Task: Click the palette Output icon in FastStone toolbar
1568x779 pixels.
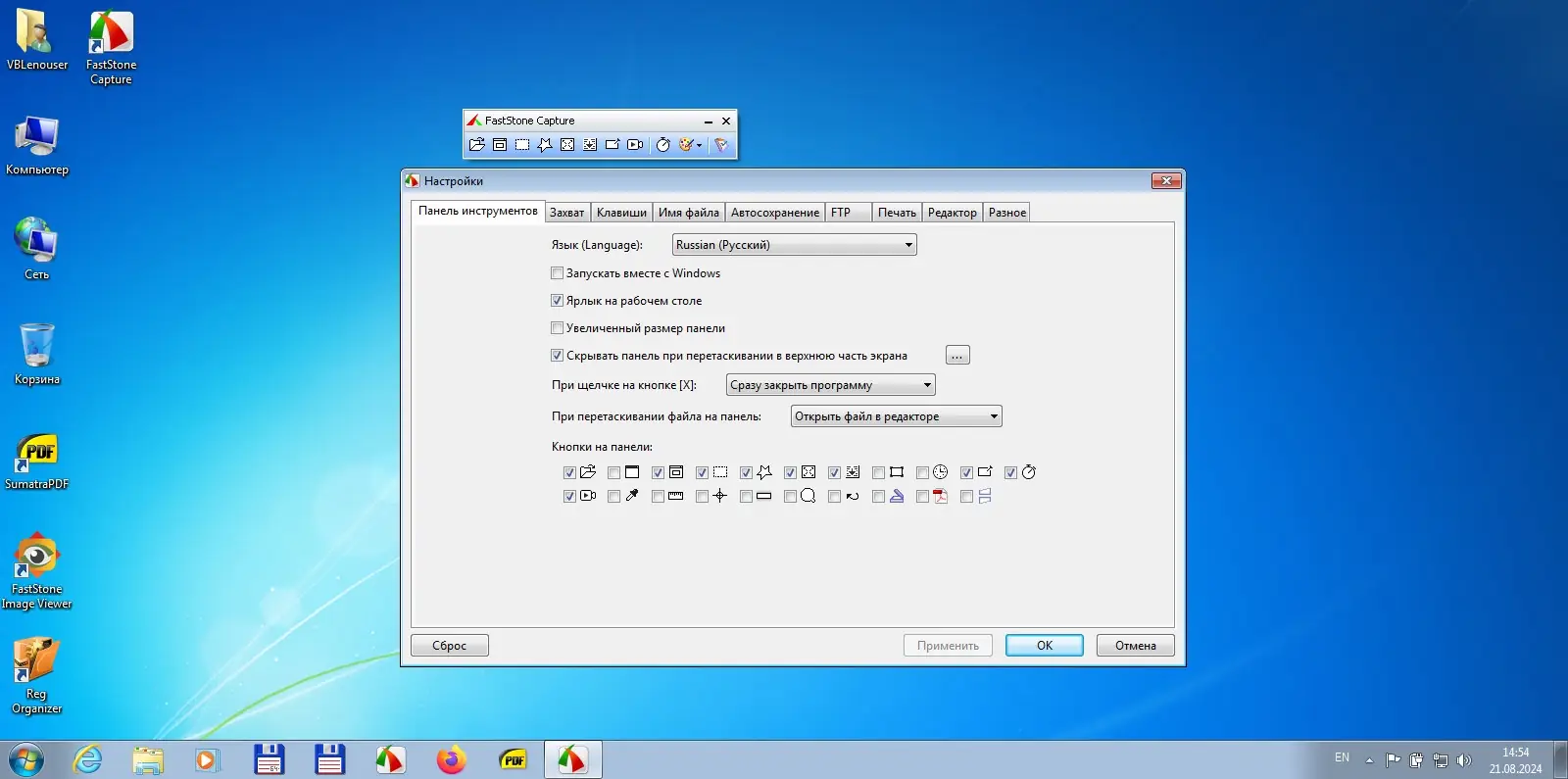Action: [686, 145]
